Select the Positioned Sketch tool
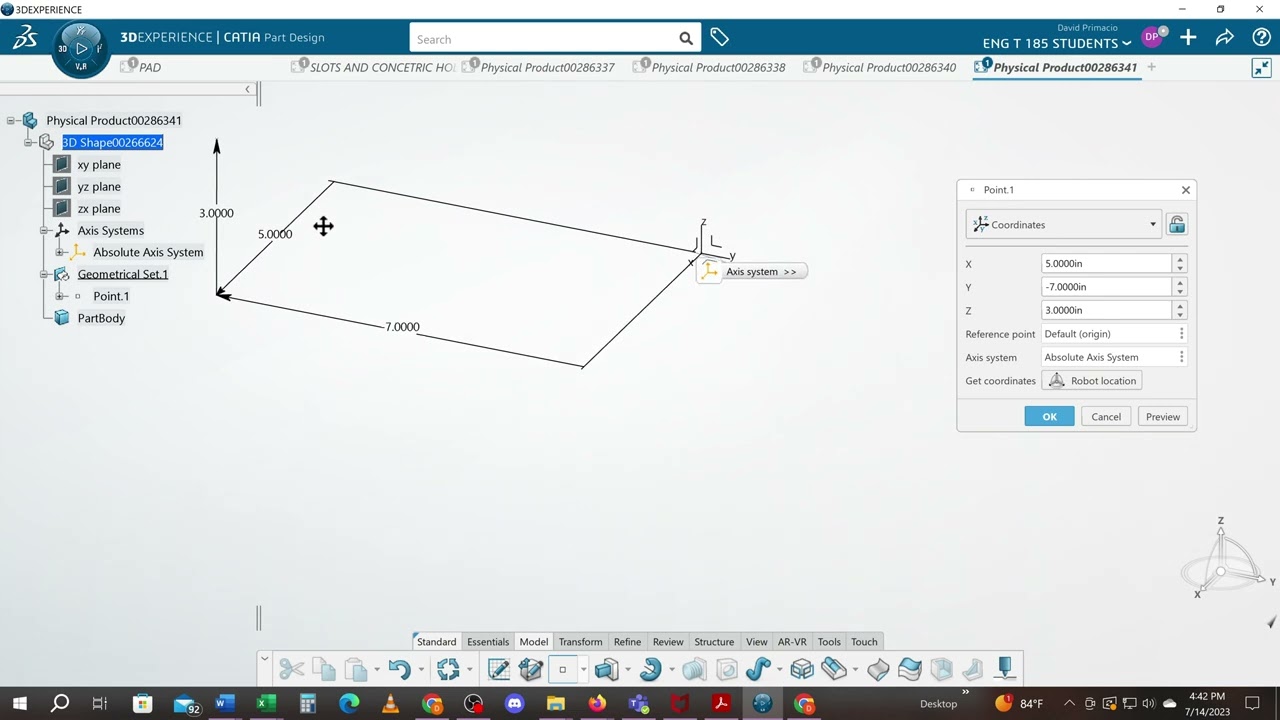The width and height of the screenshot is (1280, 720). tap(498, 669)
